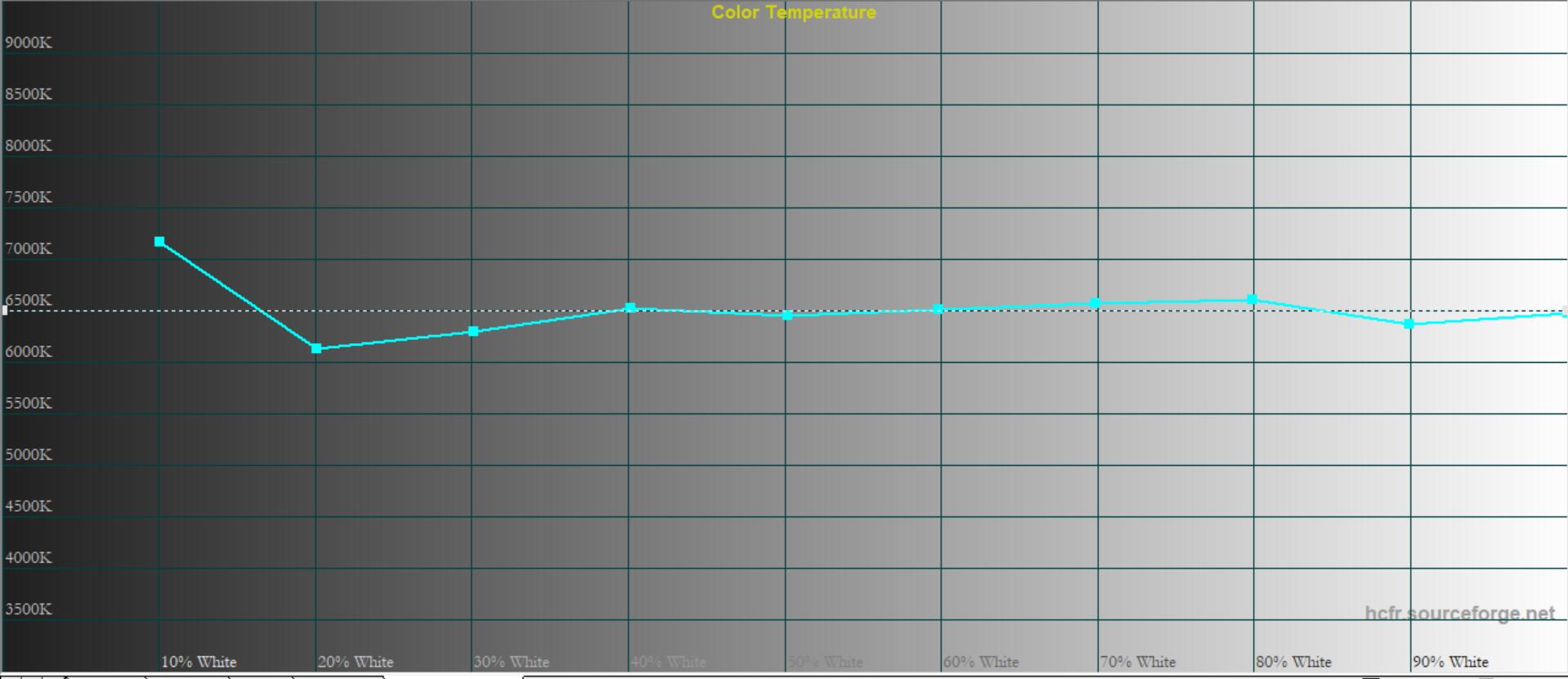Click the 5000K axis label
The width and height of the screenshot is (1568, 679).
29,454
